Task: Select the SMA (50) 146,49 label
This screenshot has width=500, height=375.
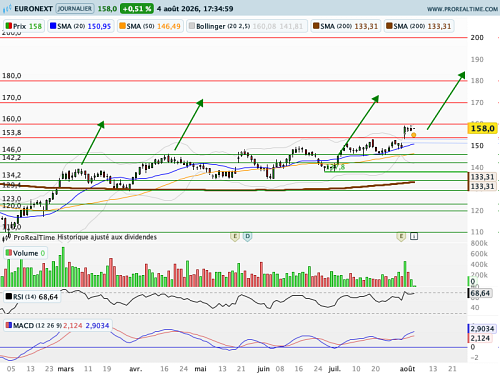Action: point(150,26)
